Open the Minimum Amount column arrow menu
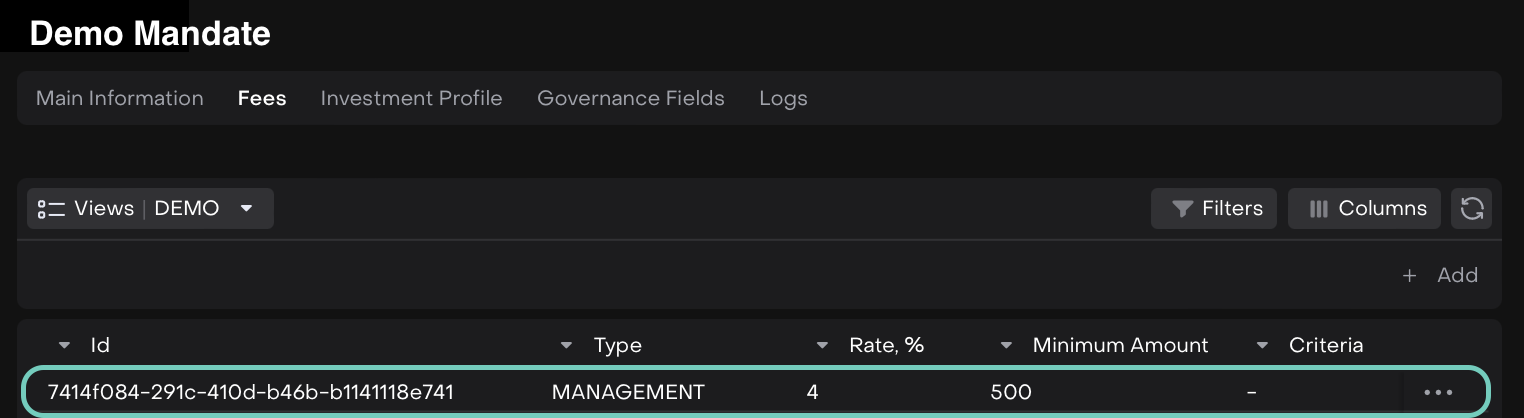 click(x=1007, y=346)
